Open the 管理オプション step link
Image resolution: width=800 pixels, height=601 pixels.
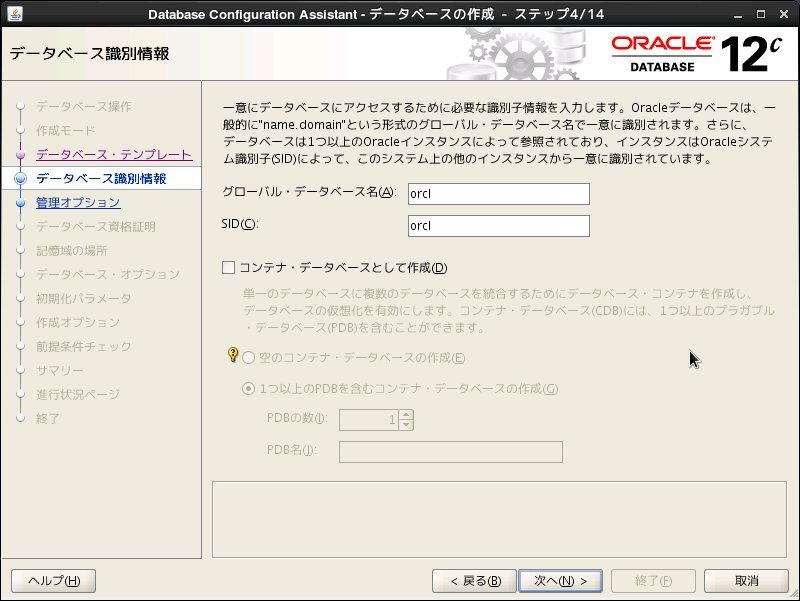pos(78,203)
